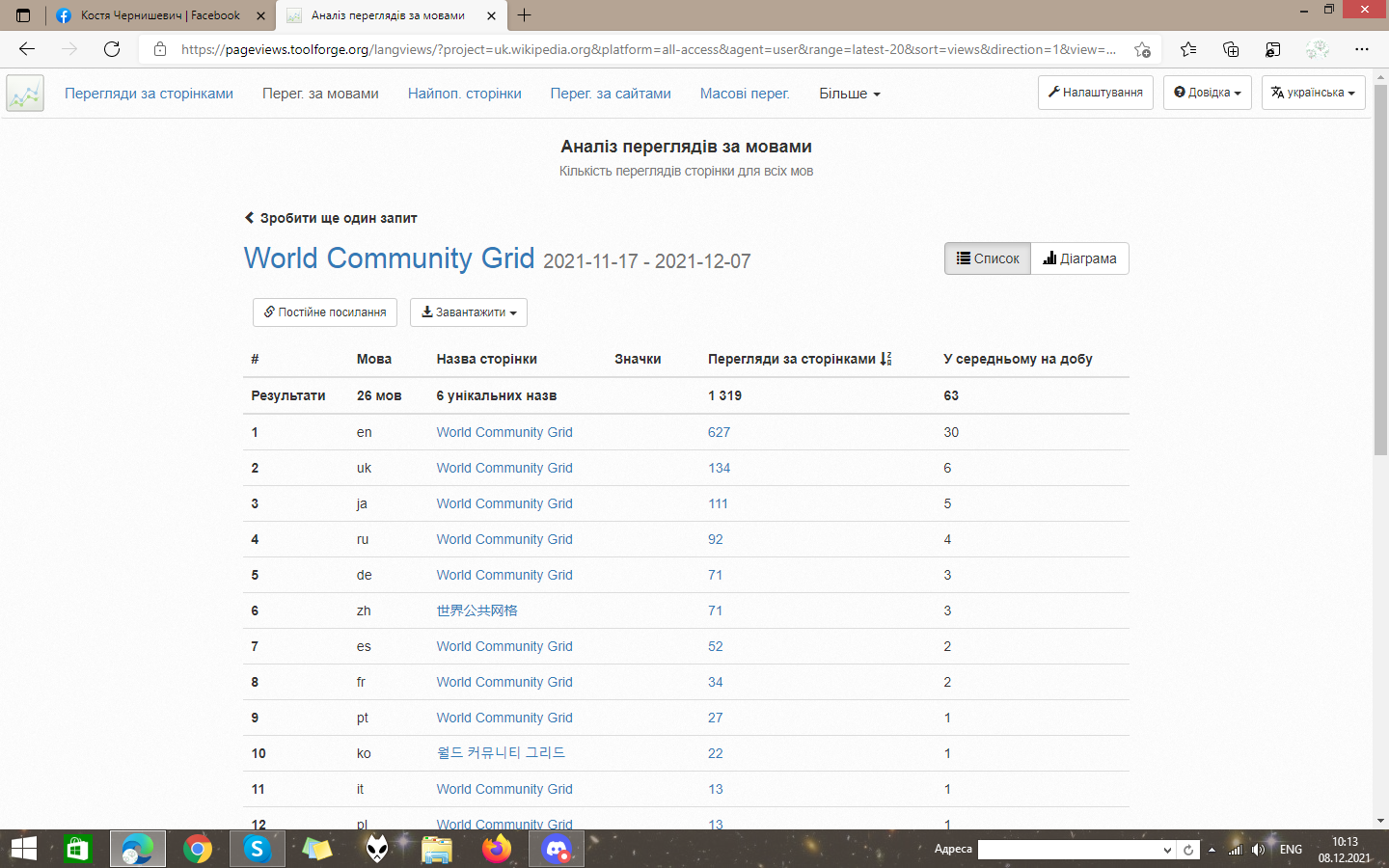Viewport: 1389px width, 868px height.
Task: Open Skype from the taskbar
Action: (257, 849)
